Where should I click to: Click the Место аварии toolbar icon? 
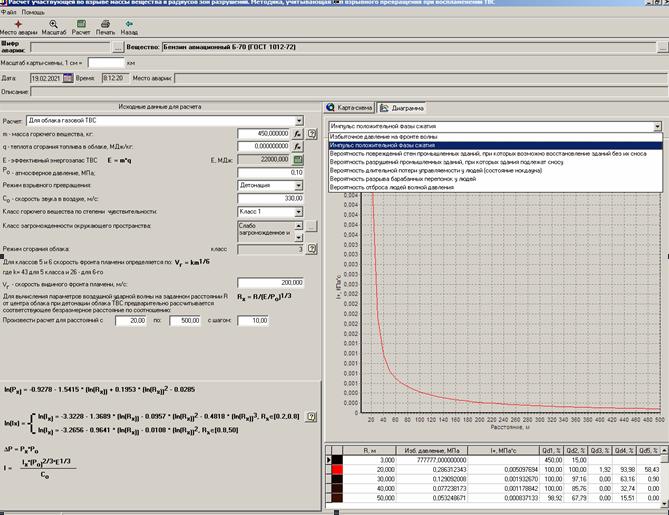pos(17,26)
